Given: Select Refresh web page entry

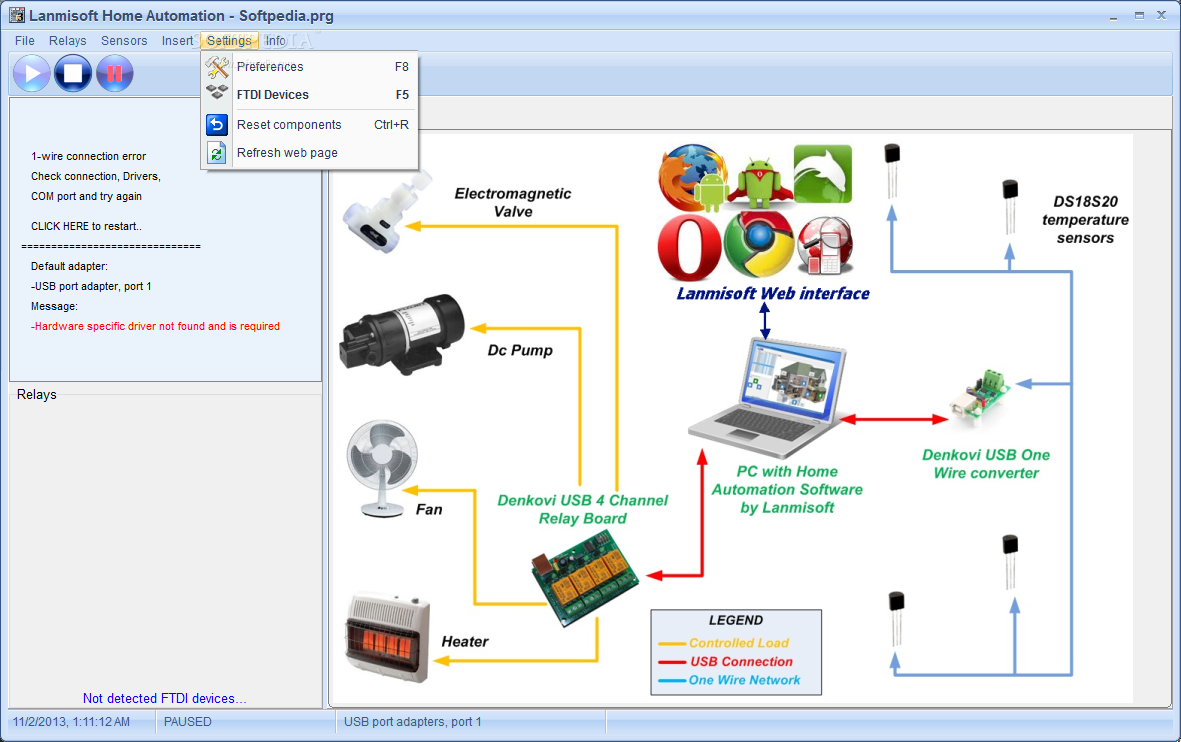Looking at the screenshot, I should coord(310,153).
